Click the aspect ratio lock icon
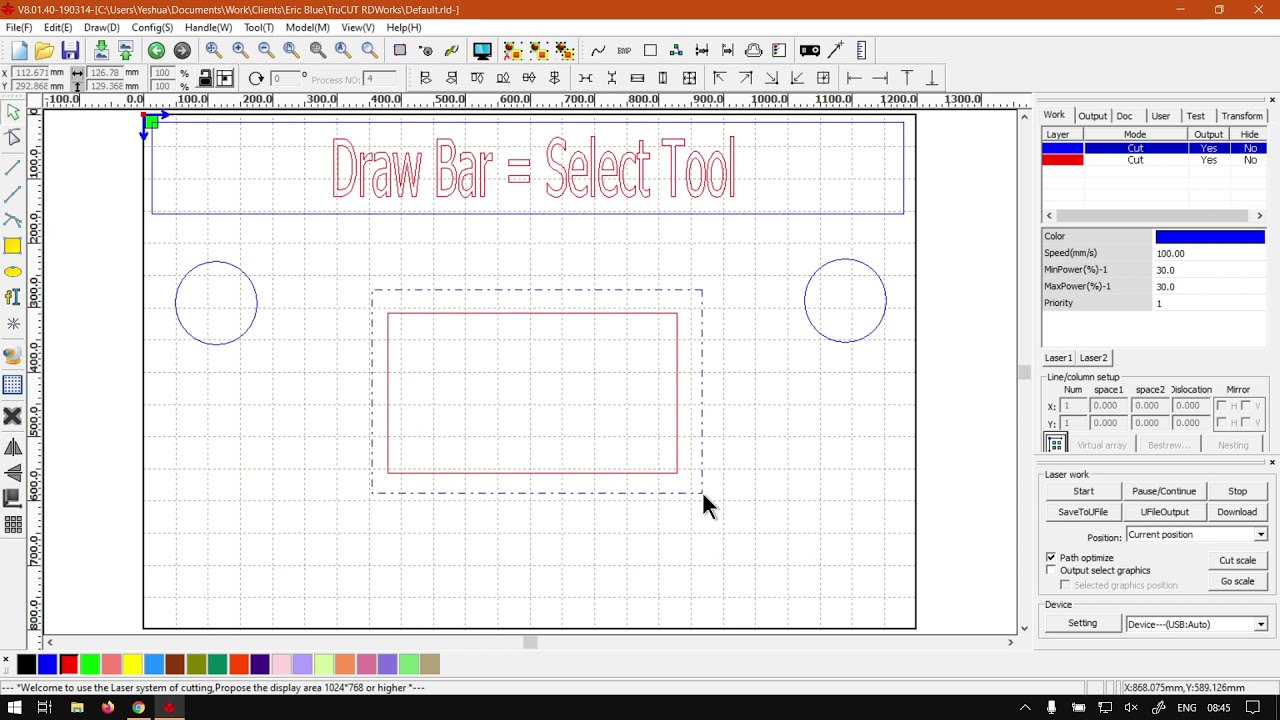The width and height of the screenshot is (1280, 720). coord(205,79)
